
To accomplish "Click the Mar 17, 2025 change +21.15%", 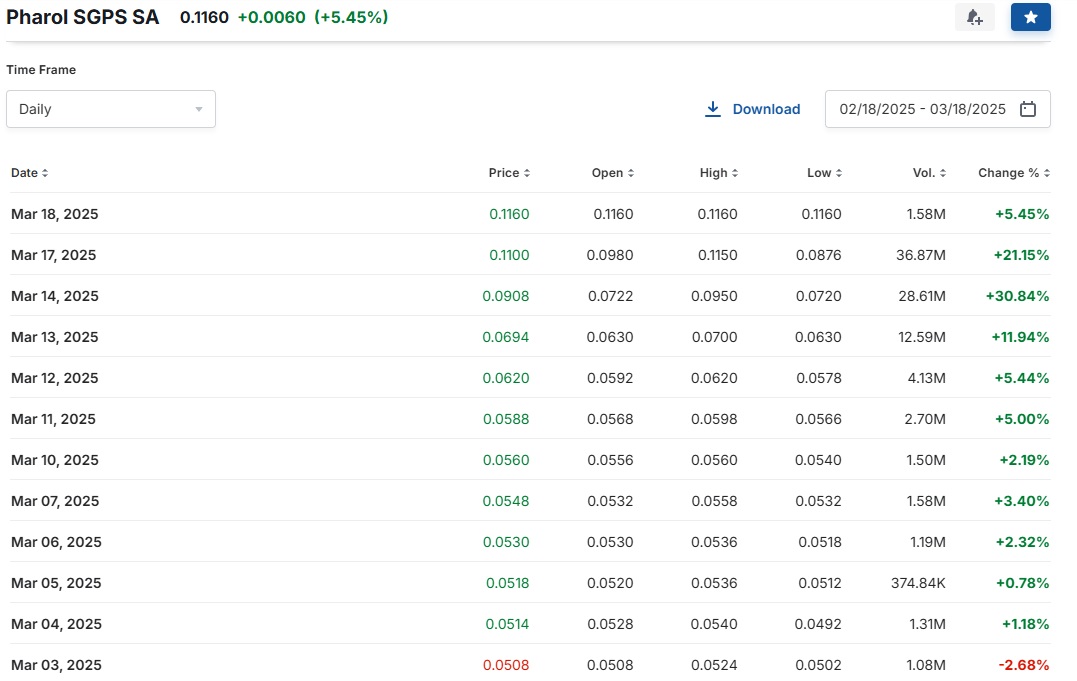I will 1021,255.
